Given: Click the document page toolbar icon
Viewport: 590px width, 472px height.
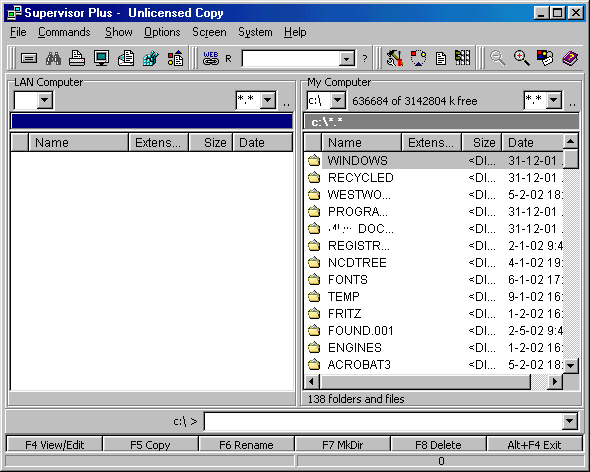Looking at the screenshot, I should point(441,58).
